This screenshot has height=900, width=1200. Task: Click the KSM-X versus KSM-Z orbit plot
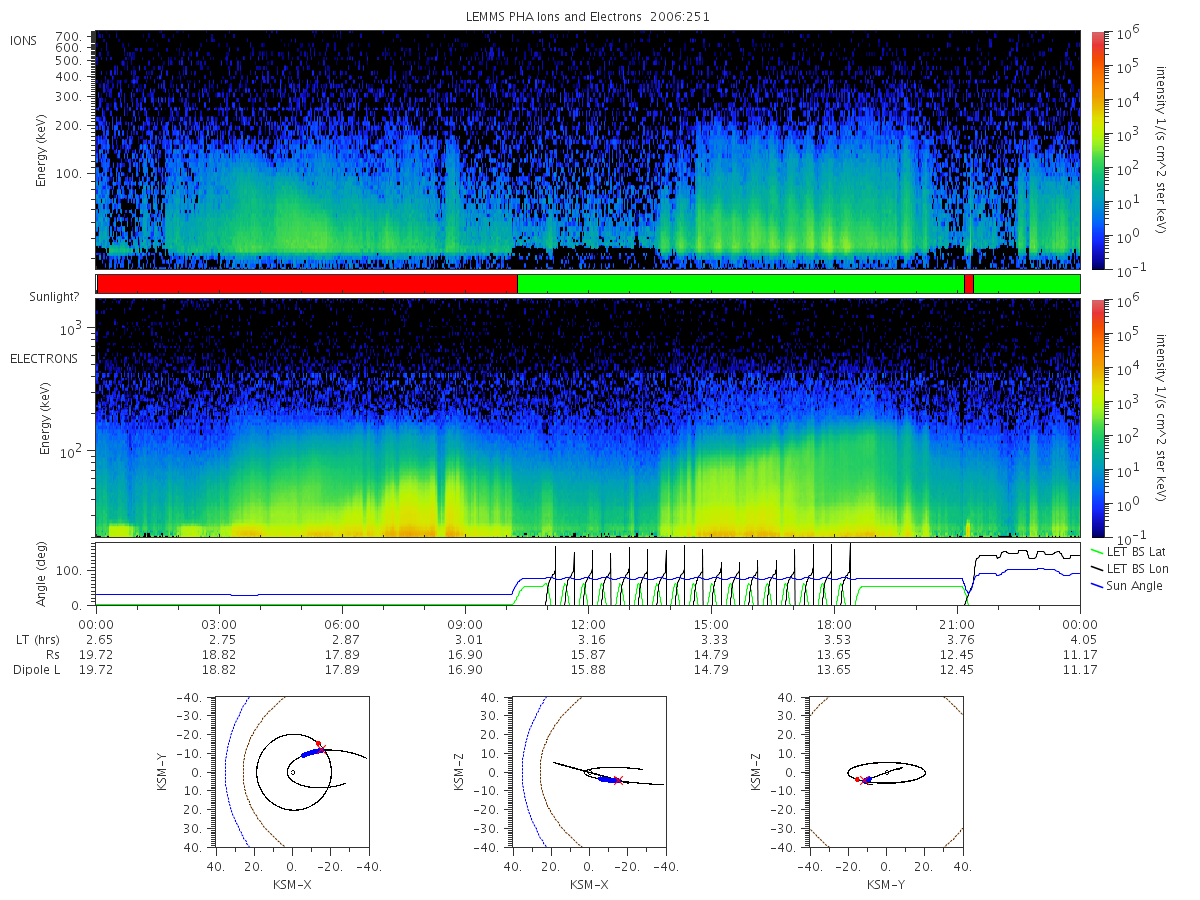[588, 772]
